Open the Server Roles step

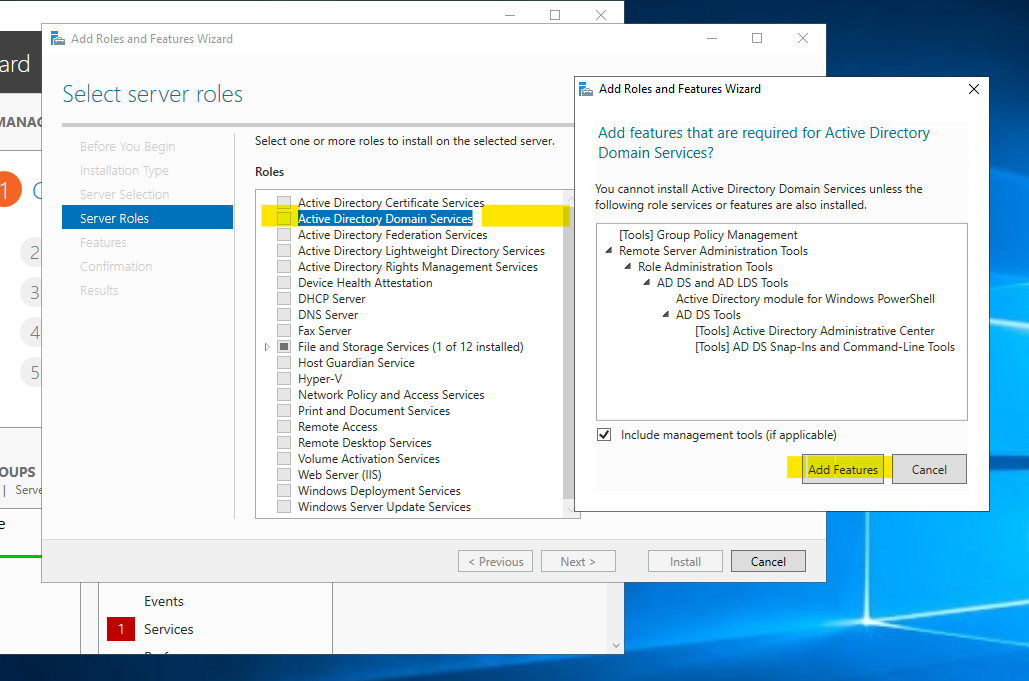coord(147,218)
